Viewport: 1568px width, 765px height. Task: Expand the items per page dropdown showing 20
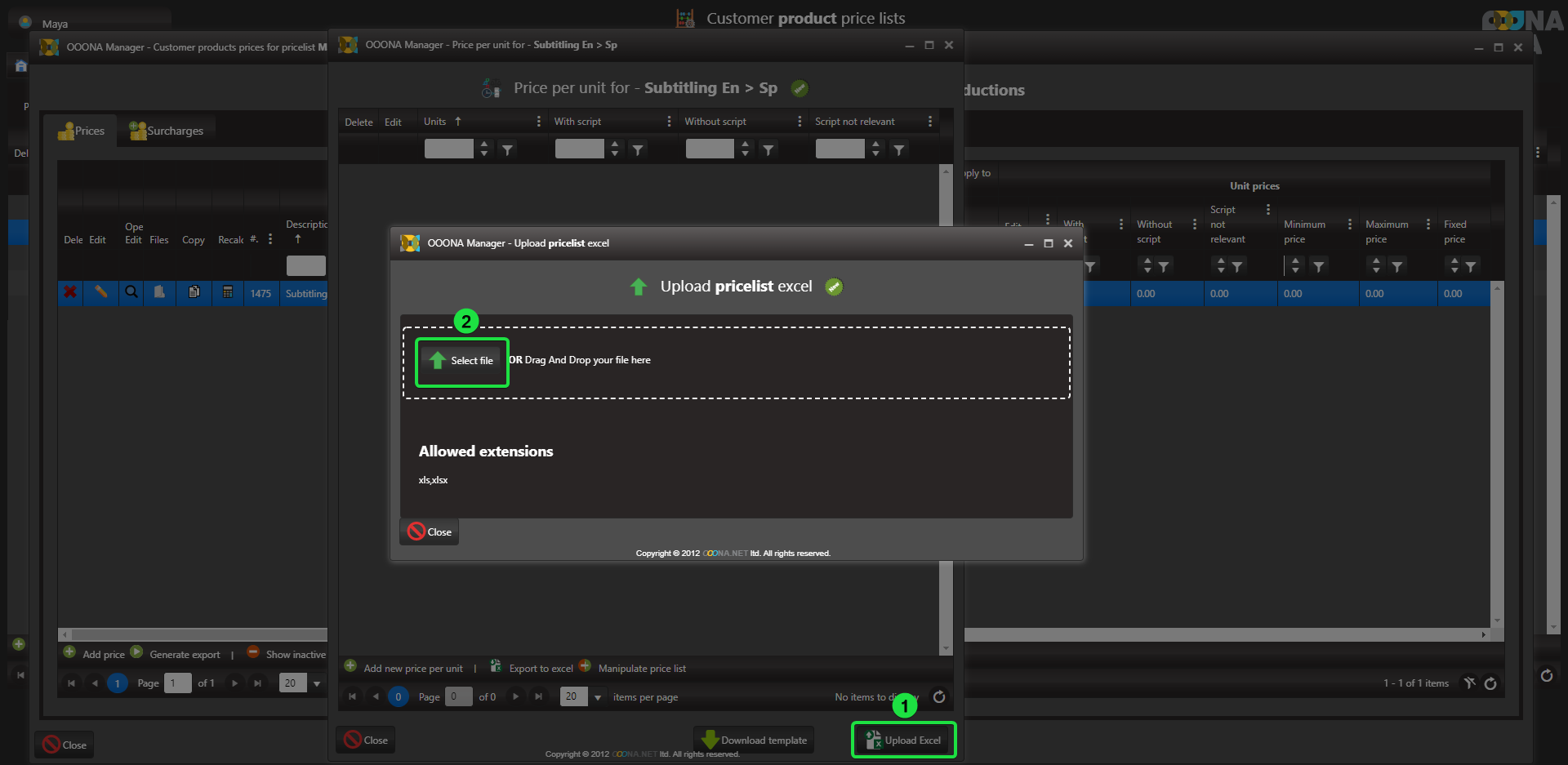pos(598,697)
